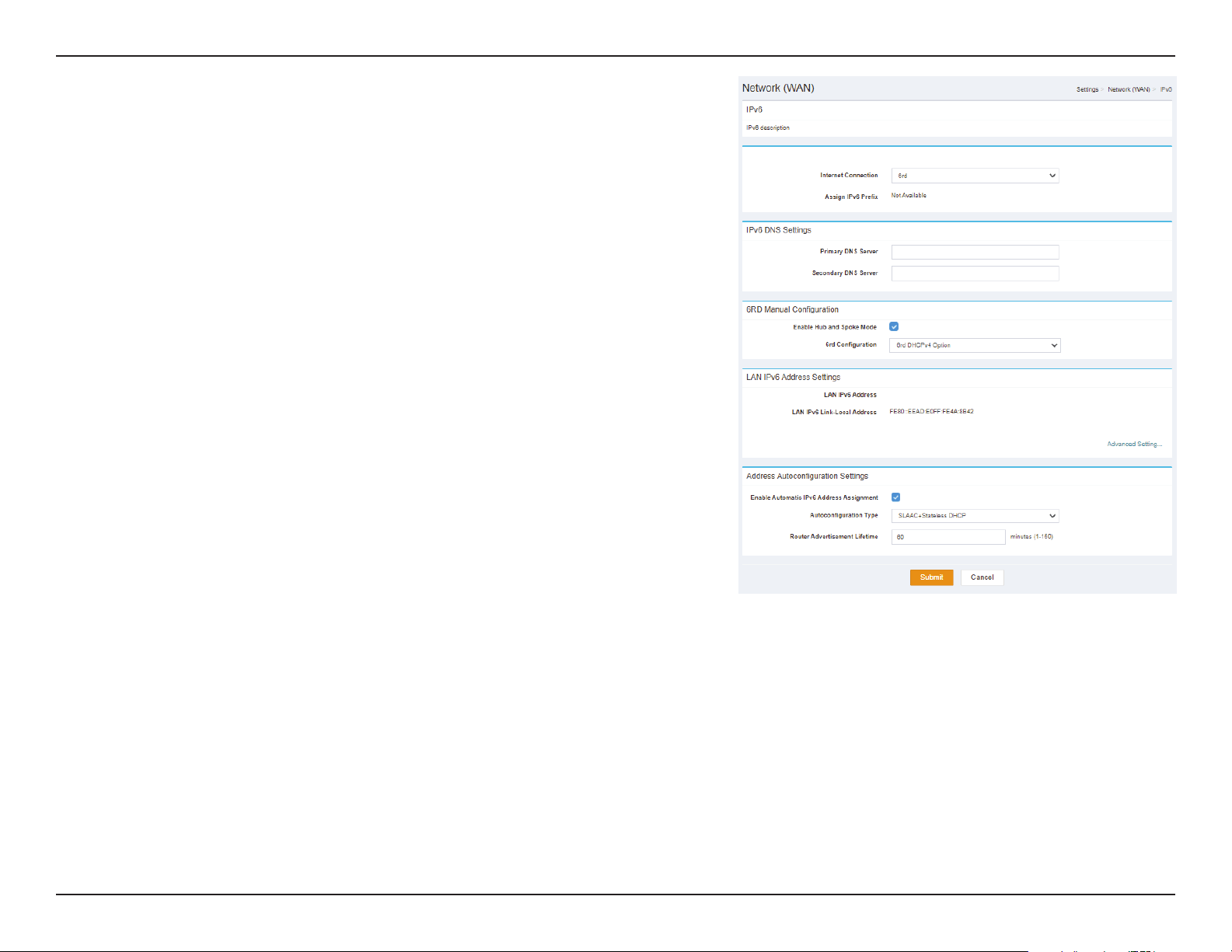Click the Network (WAN) page heading
Viewport: 1232px width, 952px height.
(778, 88)
